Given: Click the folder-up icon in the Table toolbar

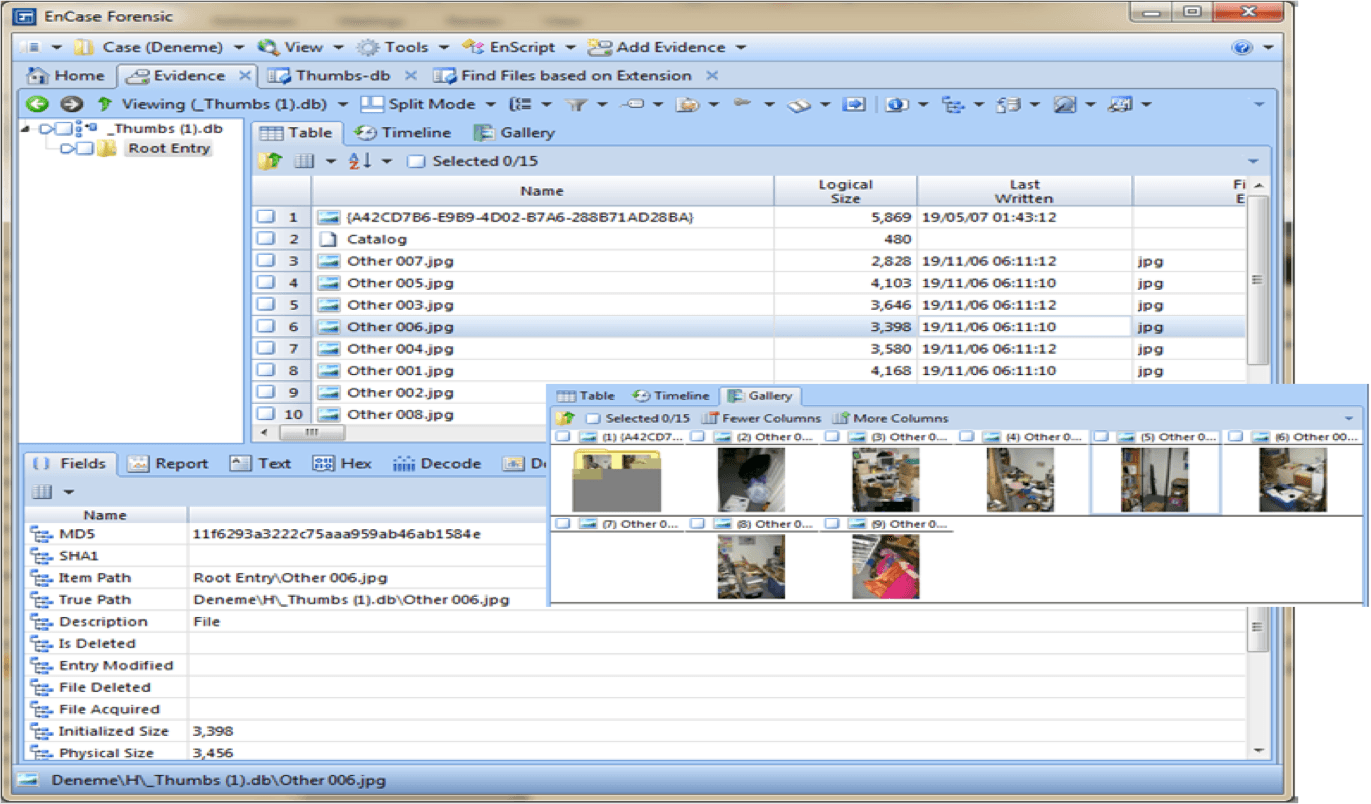Looking at the screenshot, I should [269, 161].
